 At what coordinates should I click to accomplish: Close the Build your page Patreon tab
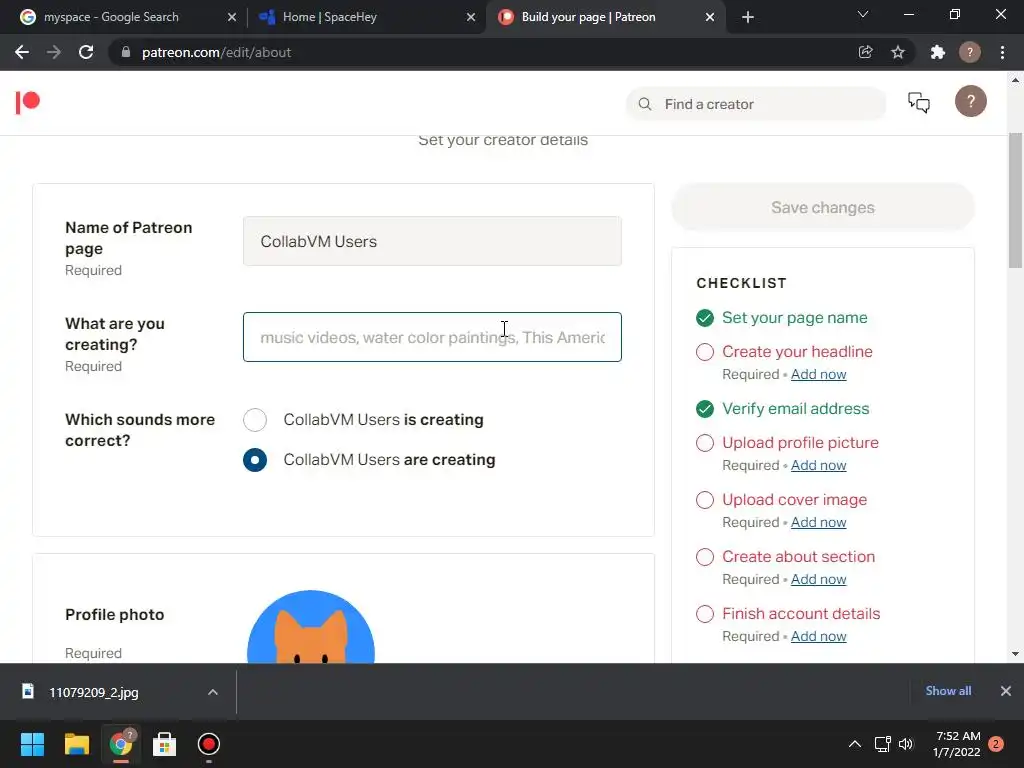pyautogui.click(x=710, y=17)
